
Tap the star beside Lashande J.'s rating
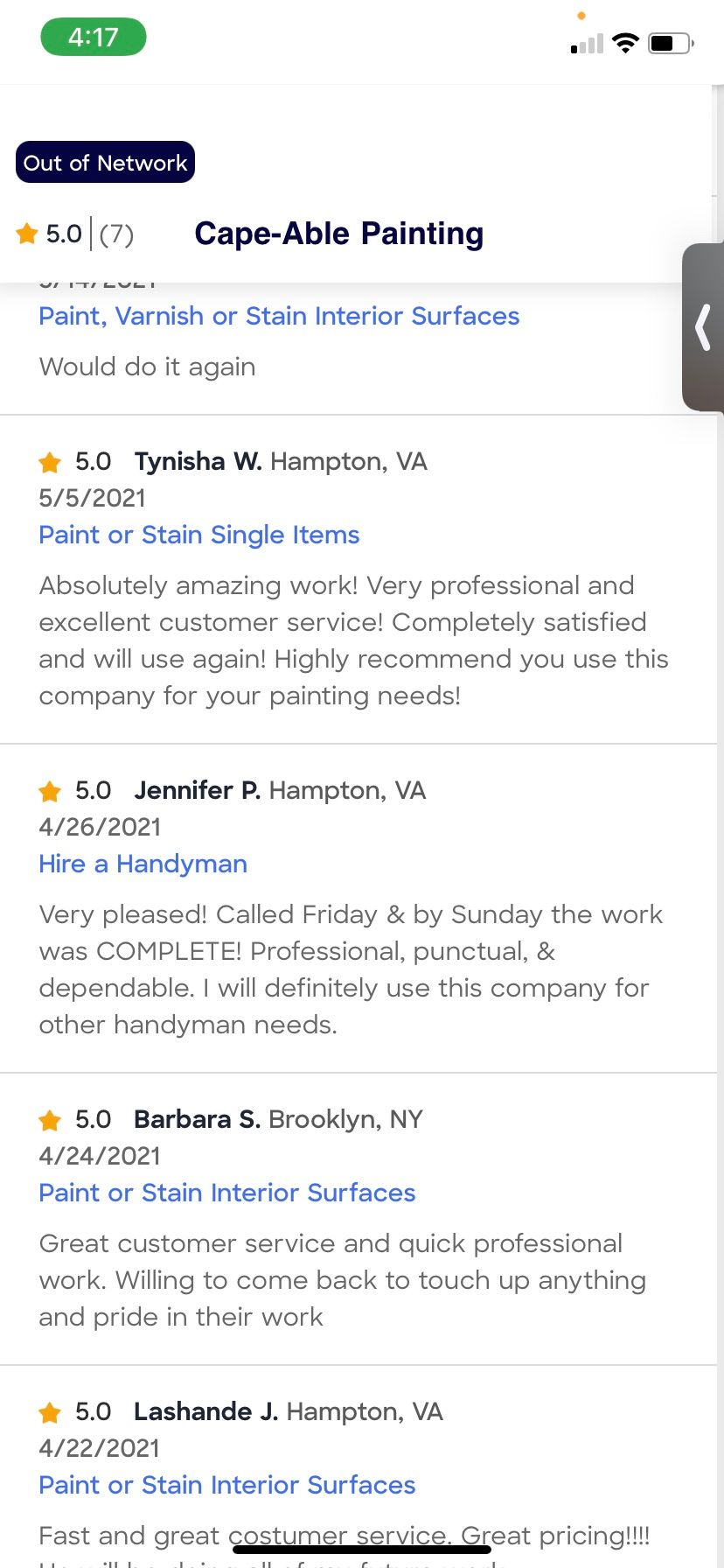(50, 1412)
